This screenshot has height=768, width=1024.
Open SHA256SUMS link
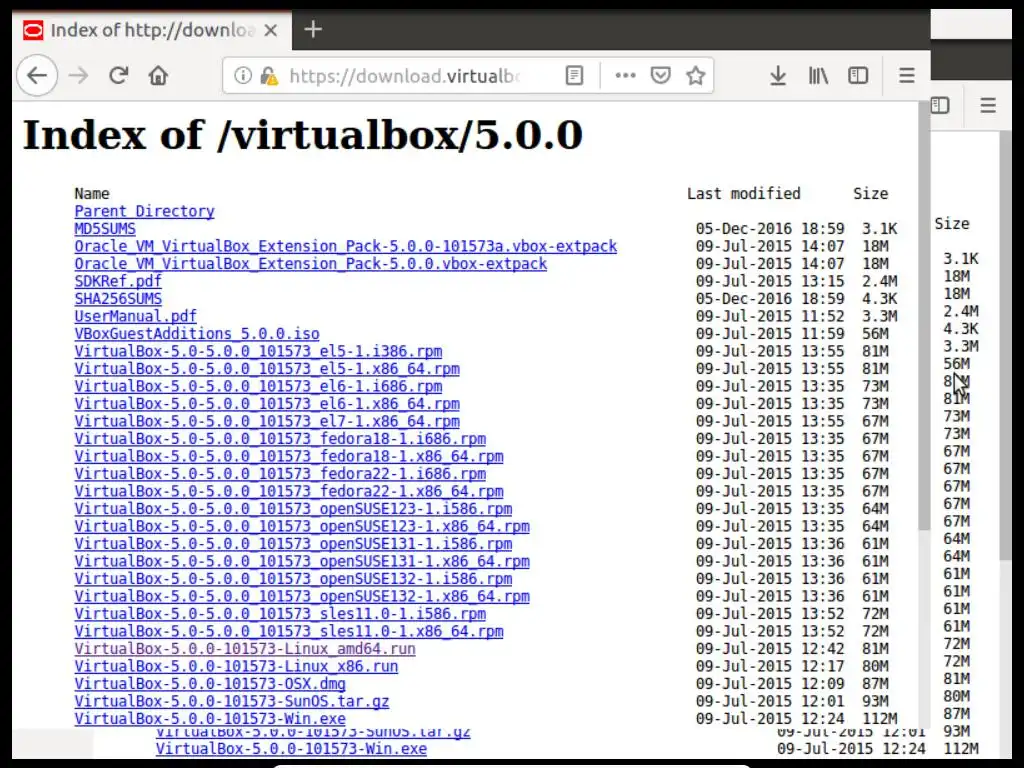pos(118,298)
